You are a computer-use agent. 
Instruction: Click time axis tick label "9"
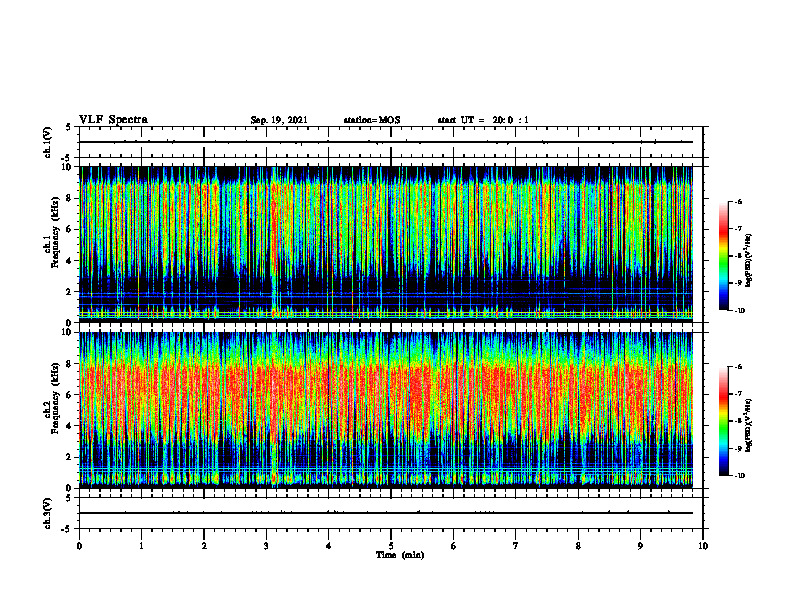(x=640, y=546)
